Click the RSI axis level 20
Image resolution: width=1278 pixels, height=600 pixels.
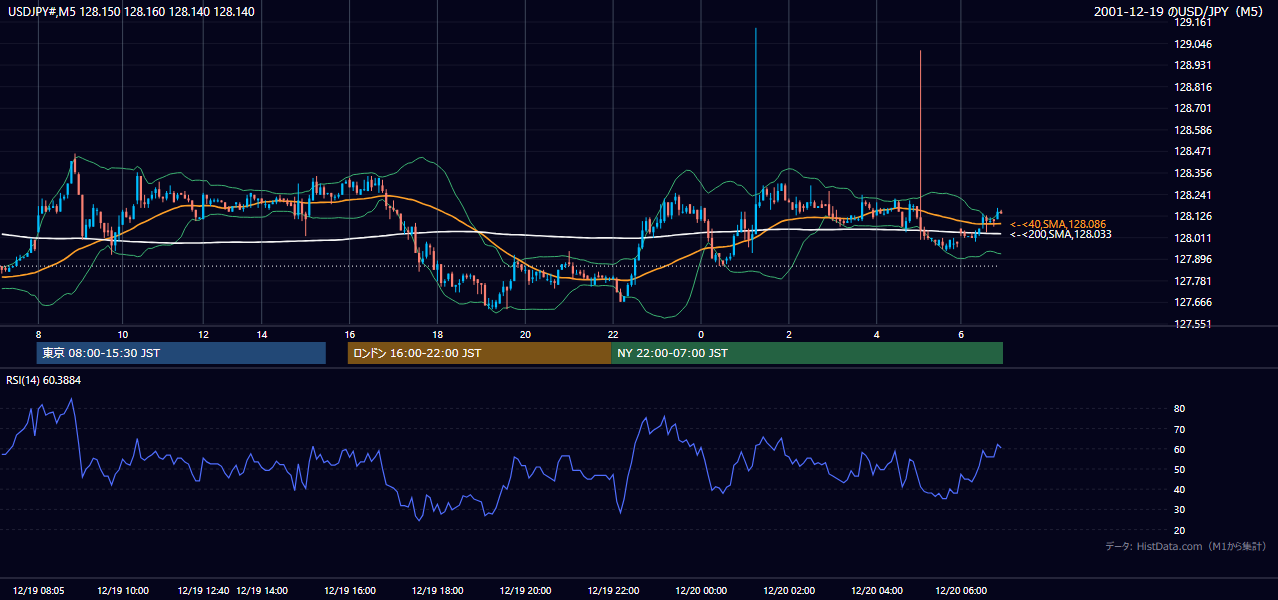[1179, 530]
